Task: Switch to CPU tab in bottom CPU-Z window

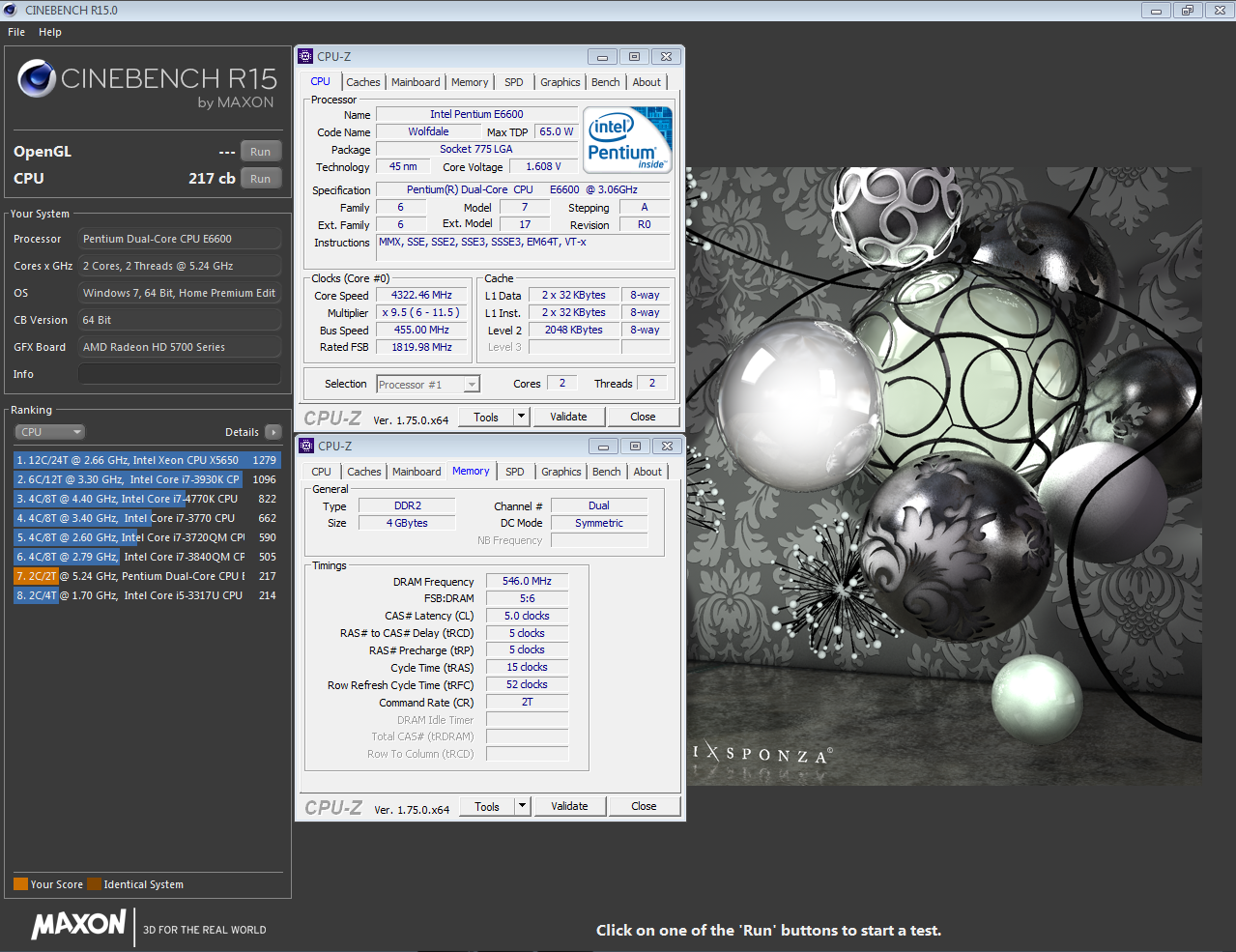Action: [x=322, y=472]
